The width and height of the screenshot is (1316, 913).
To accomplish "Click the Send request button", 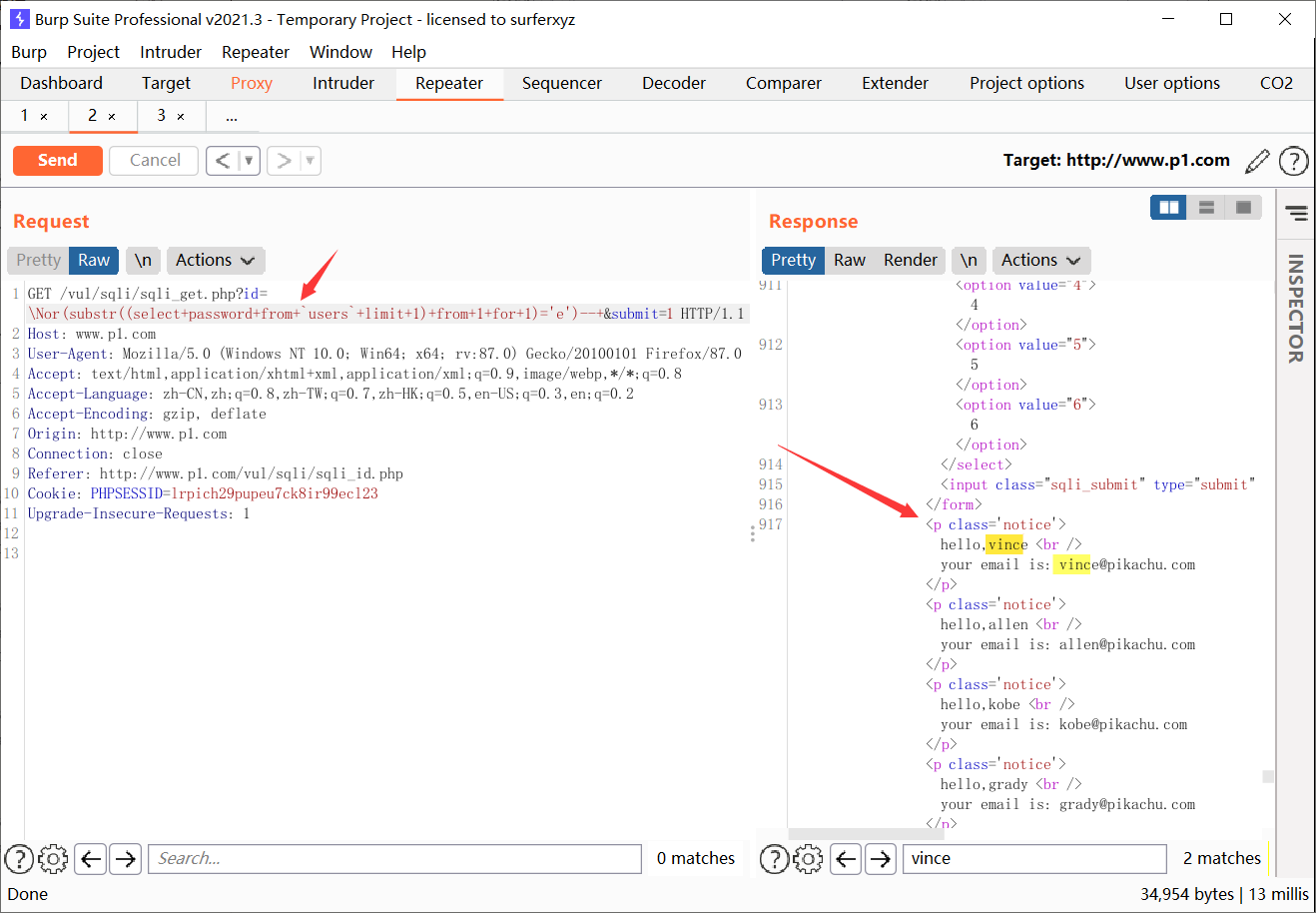I will pos(58,160).
